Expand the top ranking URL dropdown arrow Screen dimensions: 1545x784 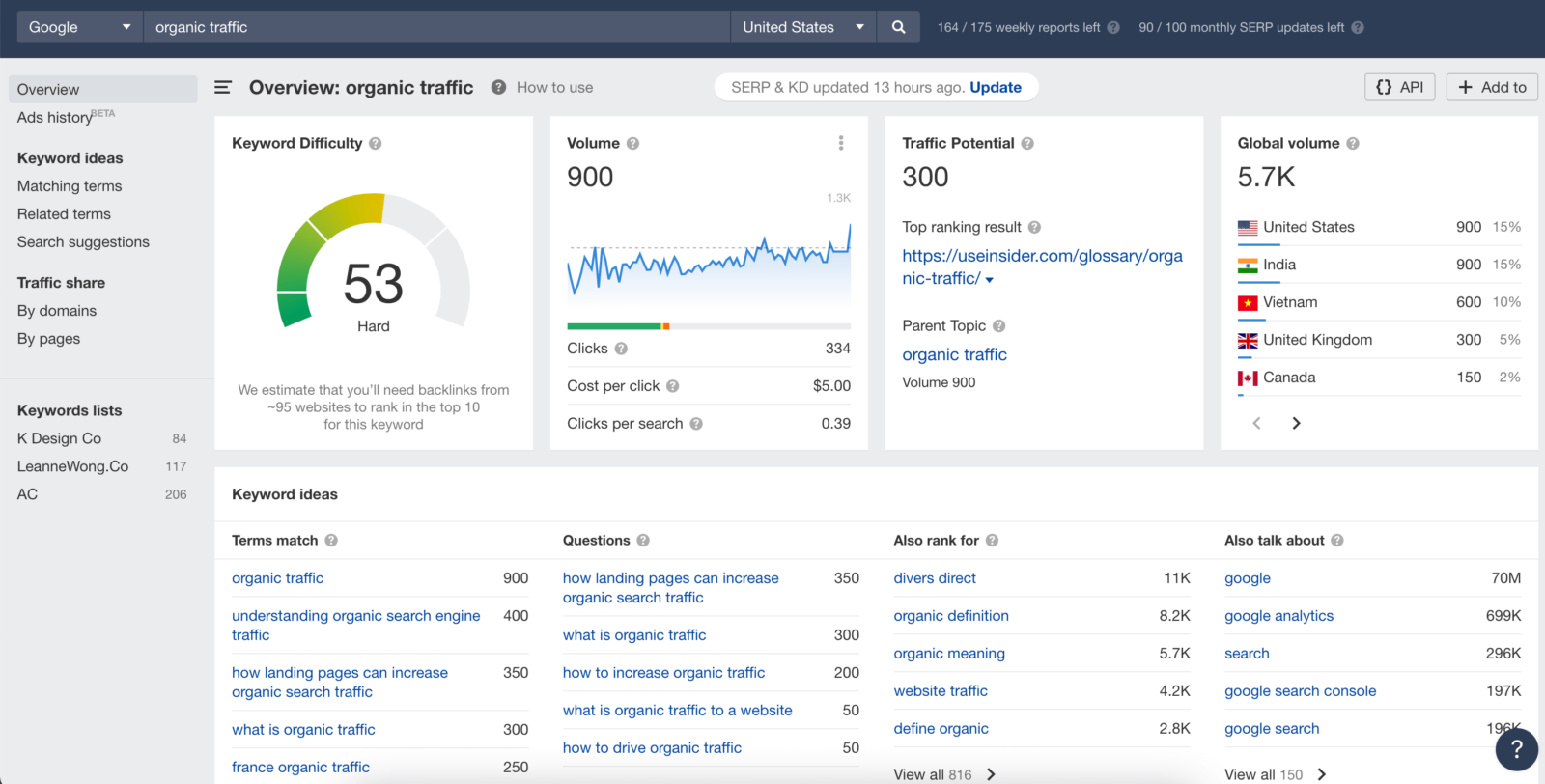[989, 280]
